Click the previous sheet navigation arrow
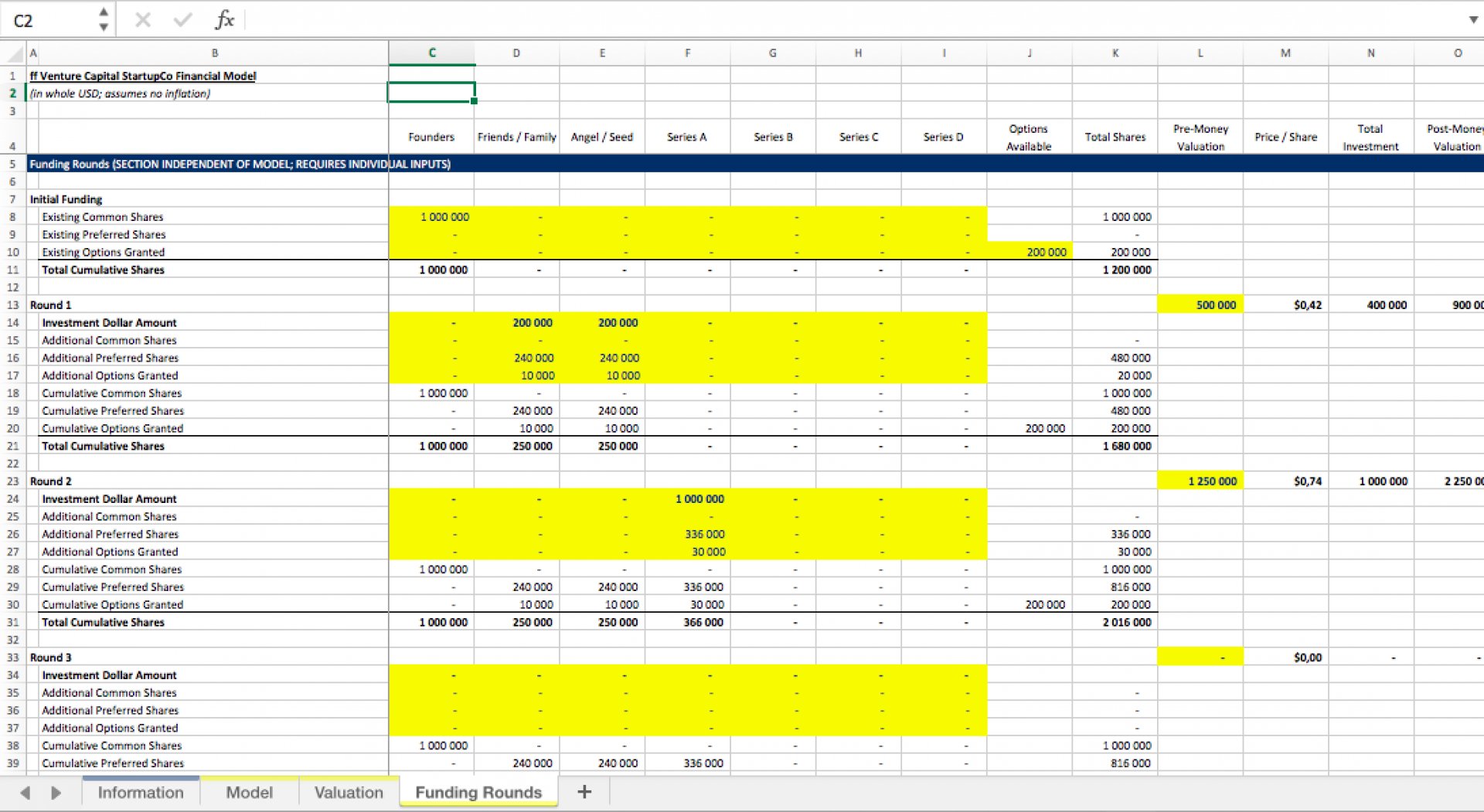 click(x=26, y=793)
